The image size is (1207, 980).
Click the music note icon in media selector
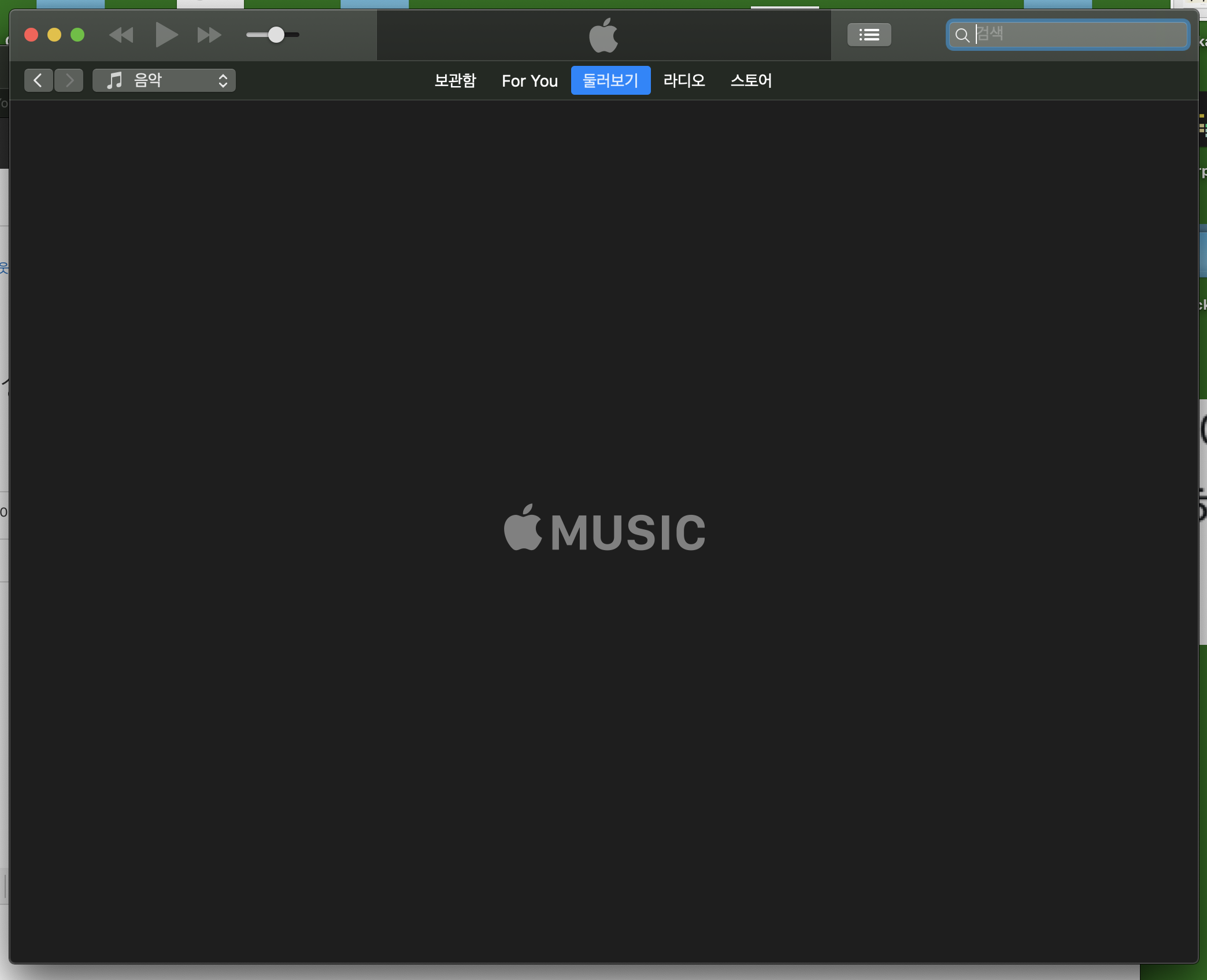pos(114,80)
